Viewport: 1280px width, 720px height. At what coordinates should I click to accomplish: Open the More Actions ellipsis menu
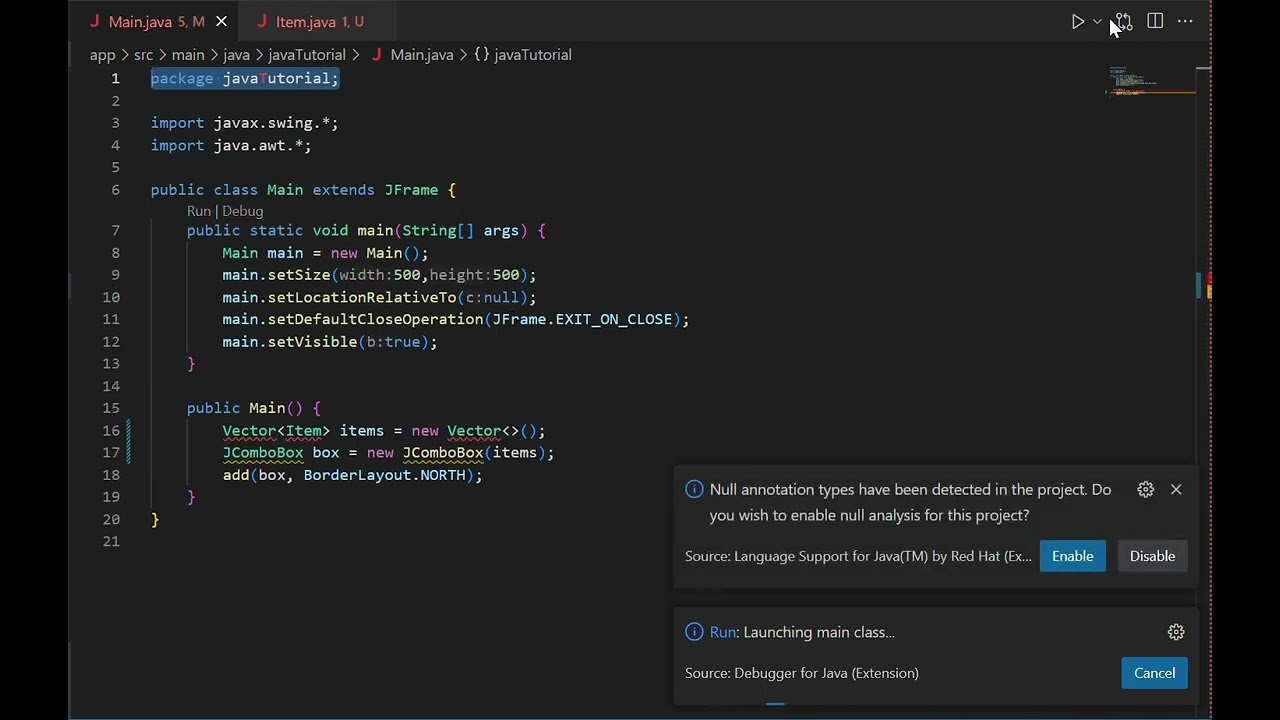click(x=1185, y=21)
